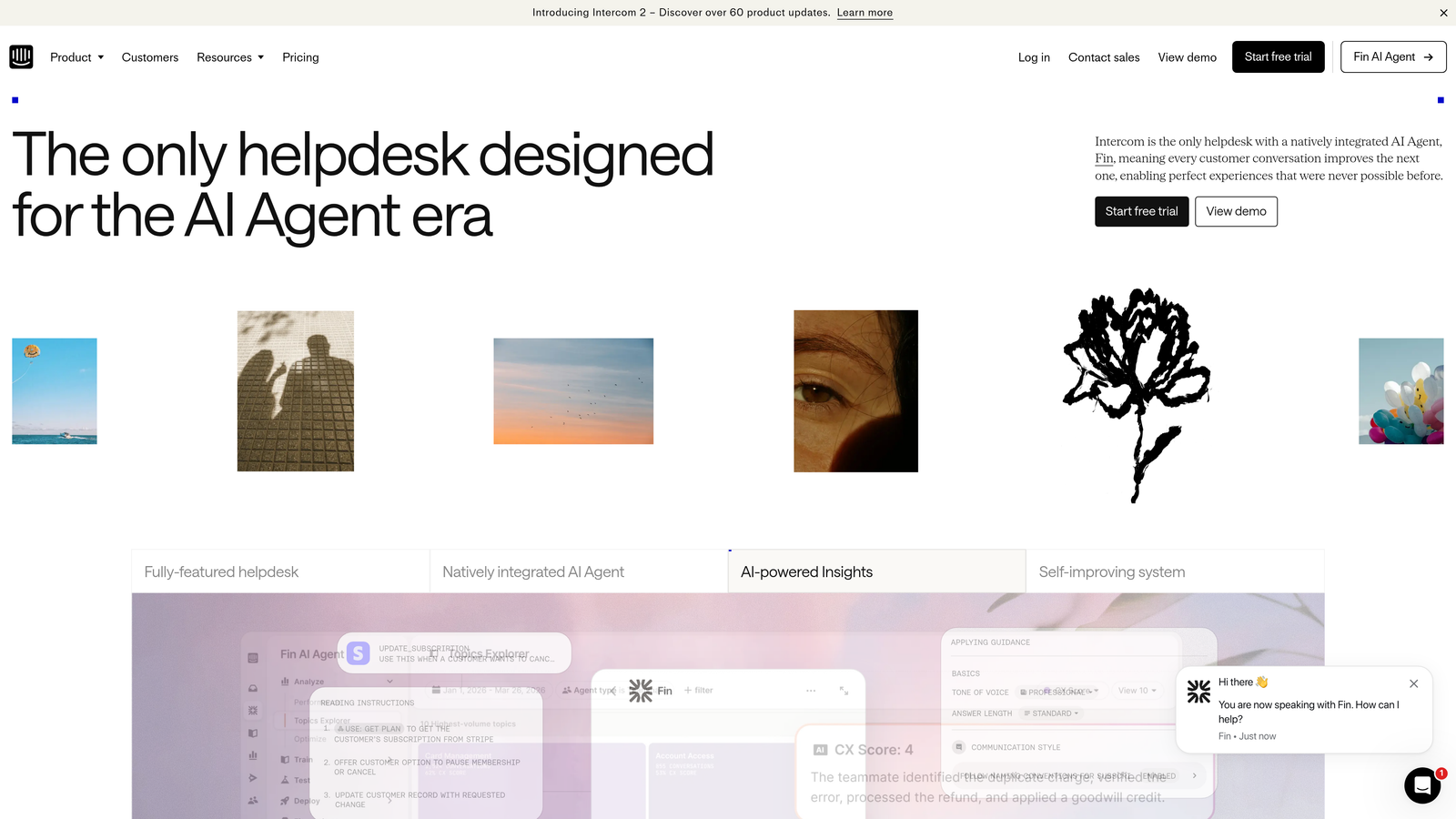This screenshot has width=1456, height=819.
Task: Click View demo button under description
Action: point(1236,211)
